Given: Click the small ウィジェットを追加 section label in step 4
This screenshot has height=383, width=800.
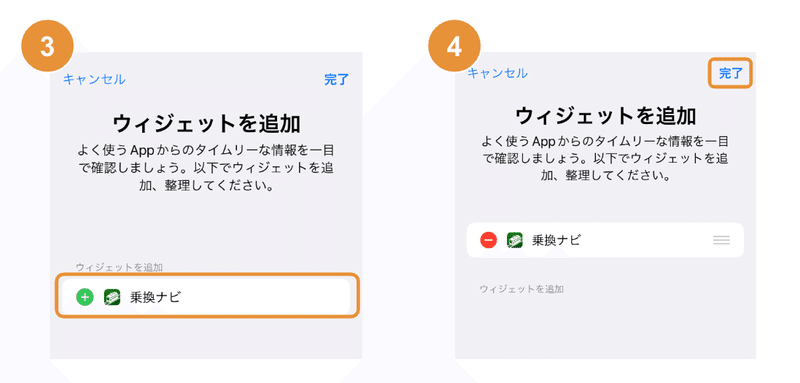Looking at the screenshot, I should click(x=521, y=289).
